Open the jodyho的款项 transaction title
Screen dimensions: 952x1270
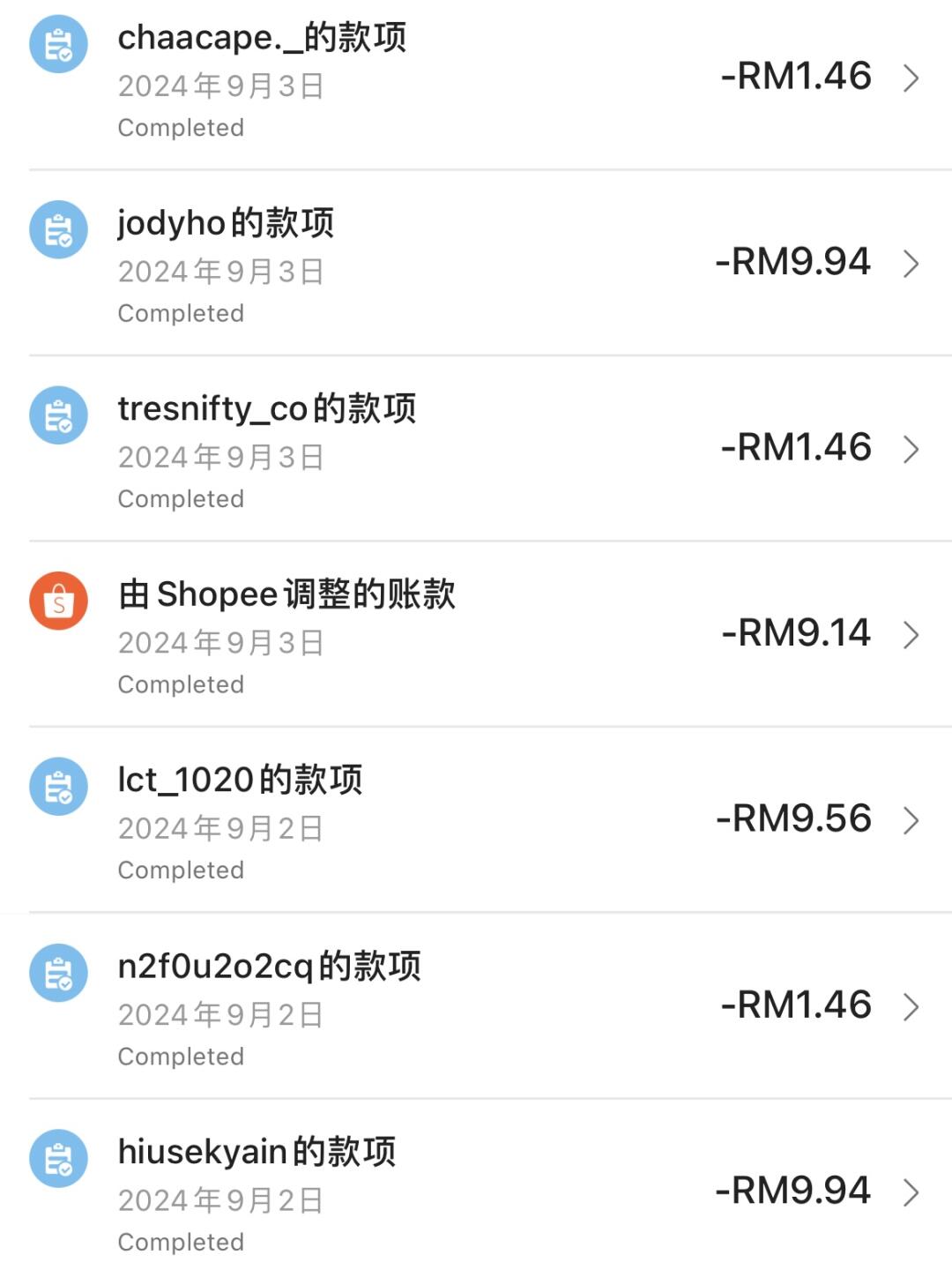tap(226, 223)
